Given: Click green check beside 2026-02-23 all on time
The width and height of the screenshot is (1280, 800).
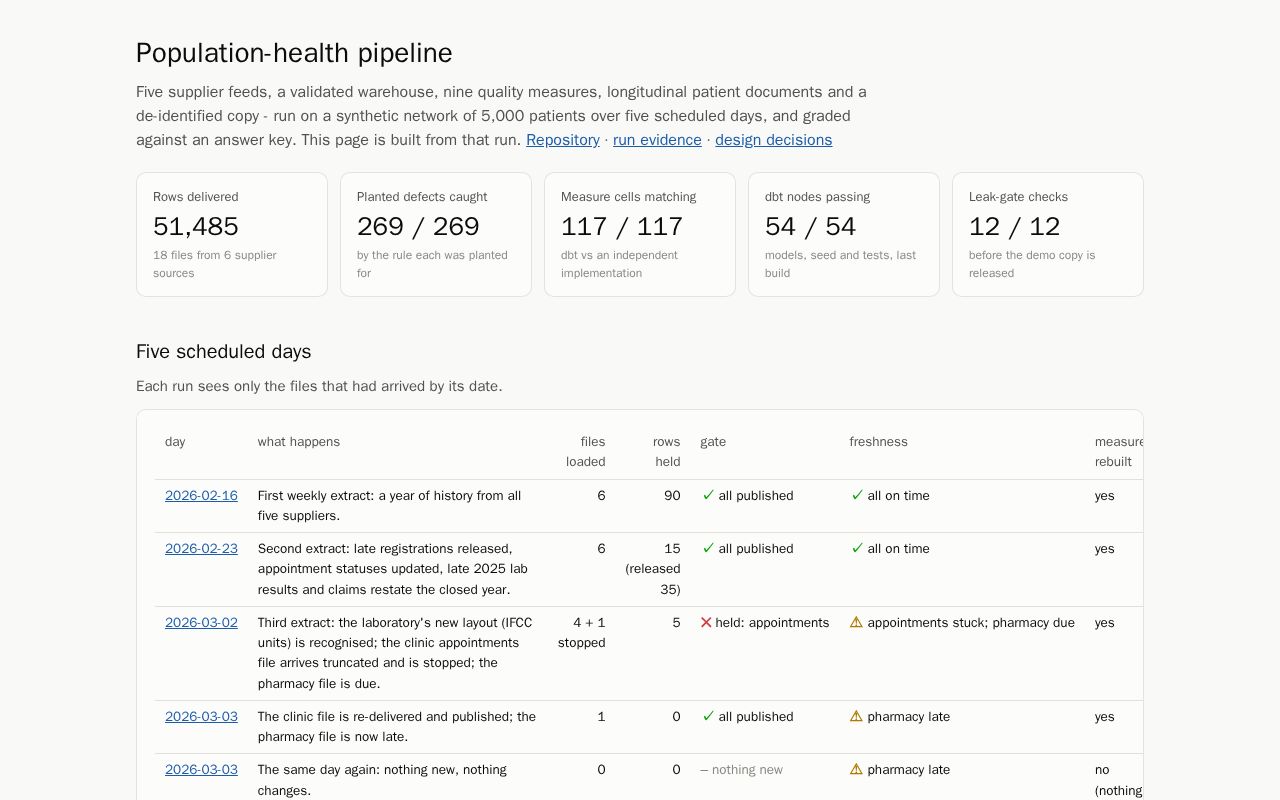Looking at the screenshot, I should pos(857,548).
